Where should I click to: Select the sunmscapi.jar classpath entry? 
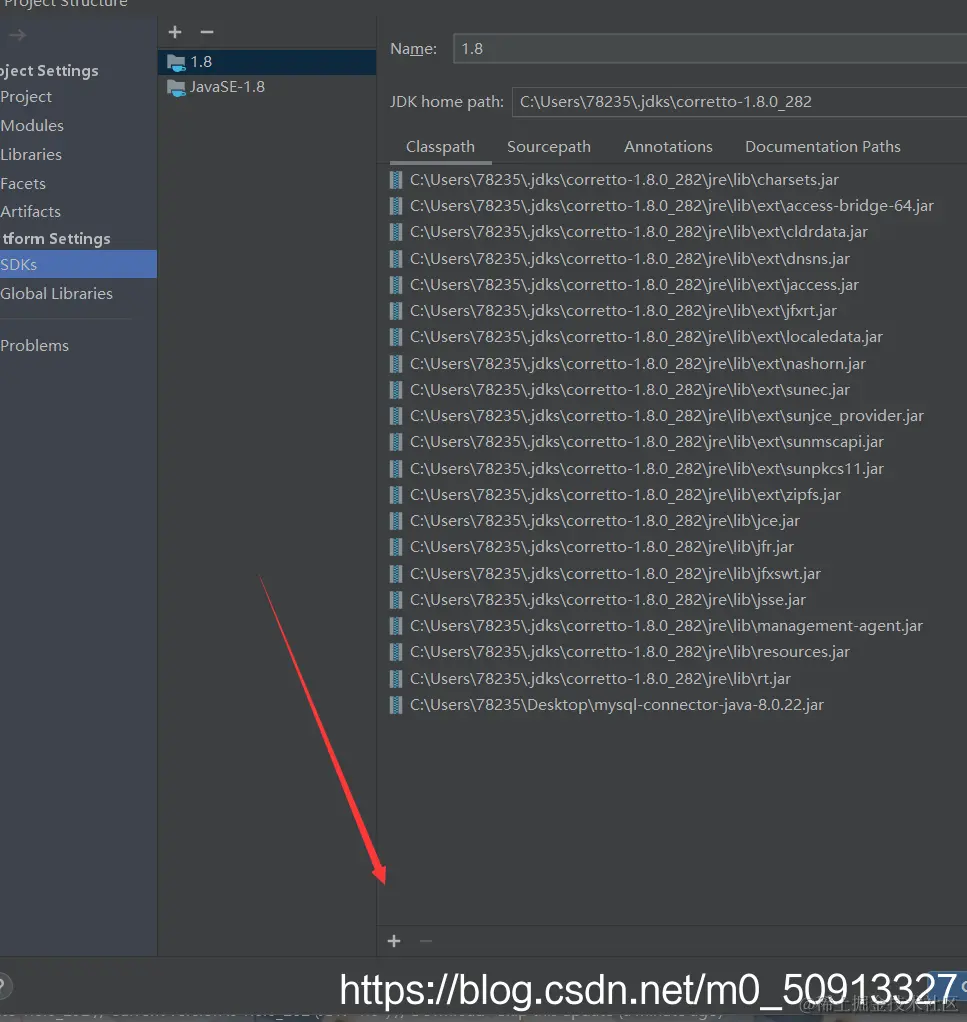coord(647,442)
